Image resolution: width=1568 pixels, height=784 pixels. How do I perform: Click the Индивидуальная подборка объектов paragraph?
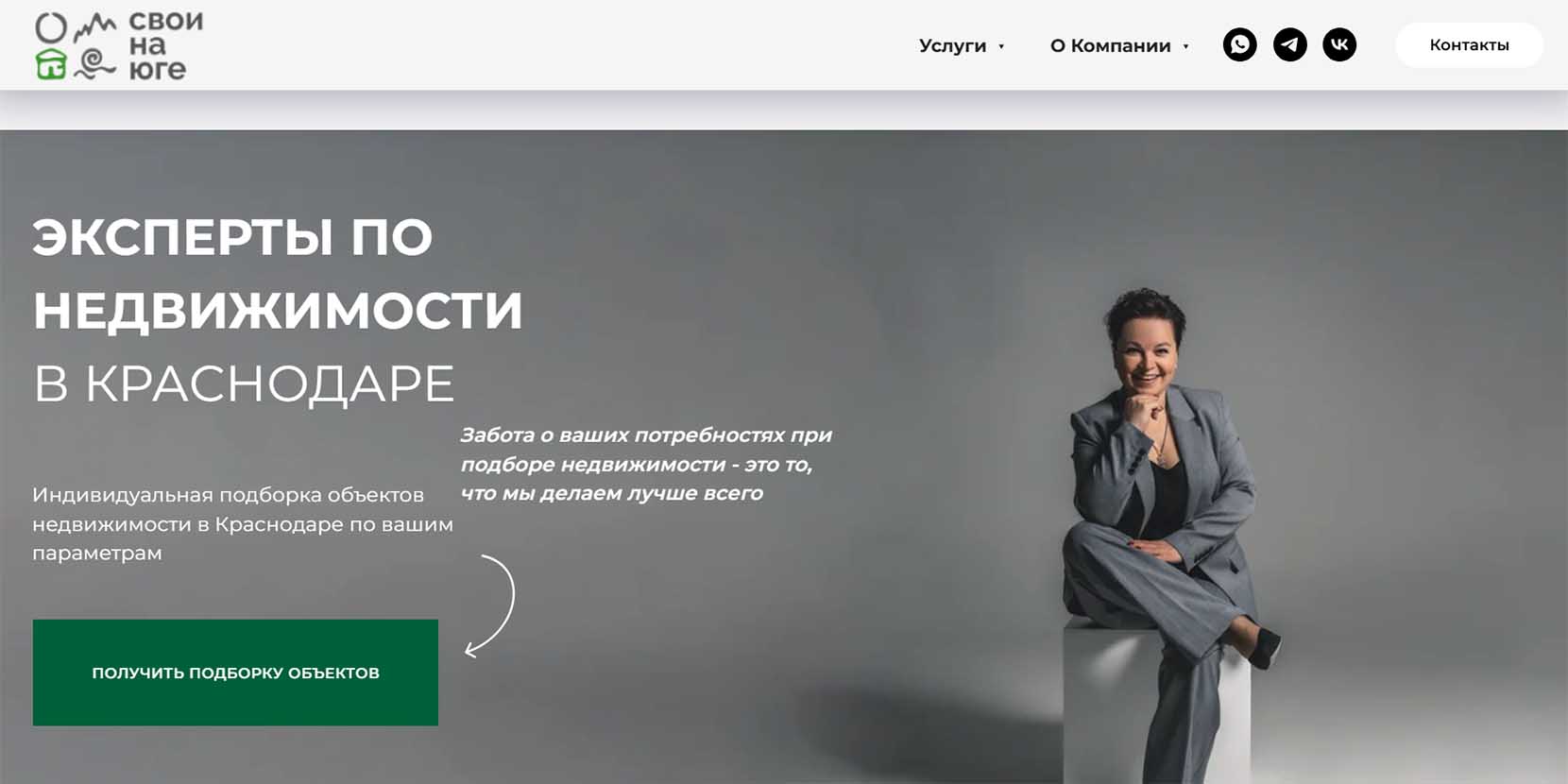pyautogui.click(x=243, y=523)
